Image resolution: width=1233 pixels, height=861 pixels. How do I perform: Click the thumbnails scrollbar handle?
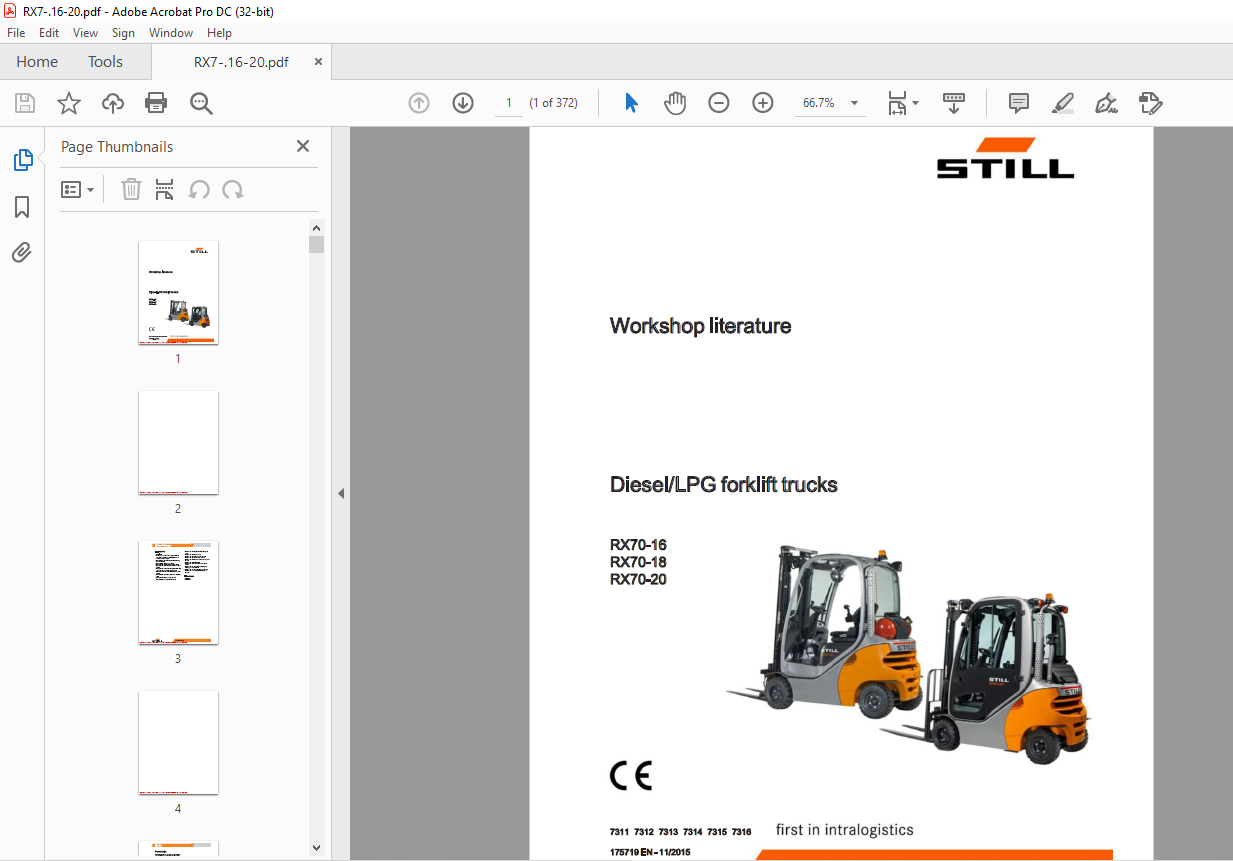click(x=316, y=245)
